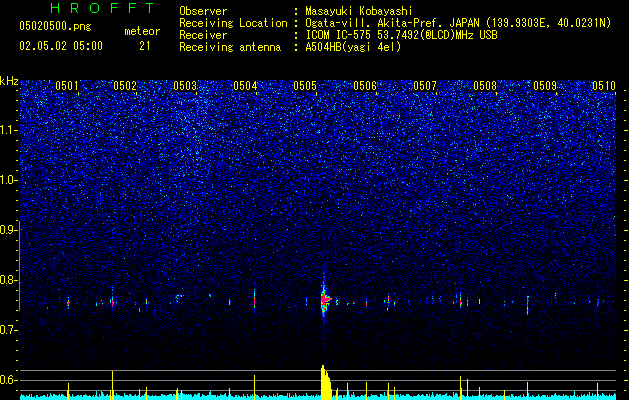
Task: Click the ICOM IC-575 receiver frequency text
Action: [401, 35]
